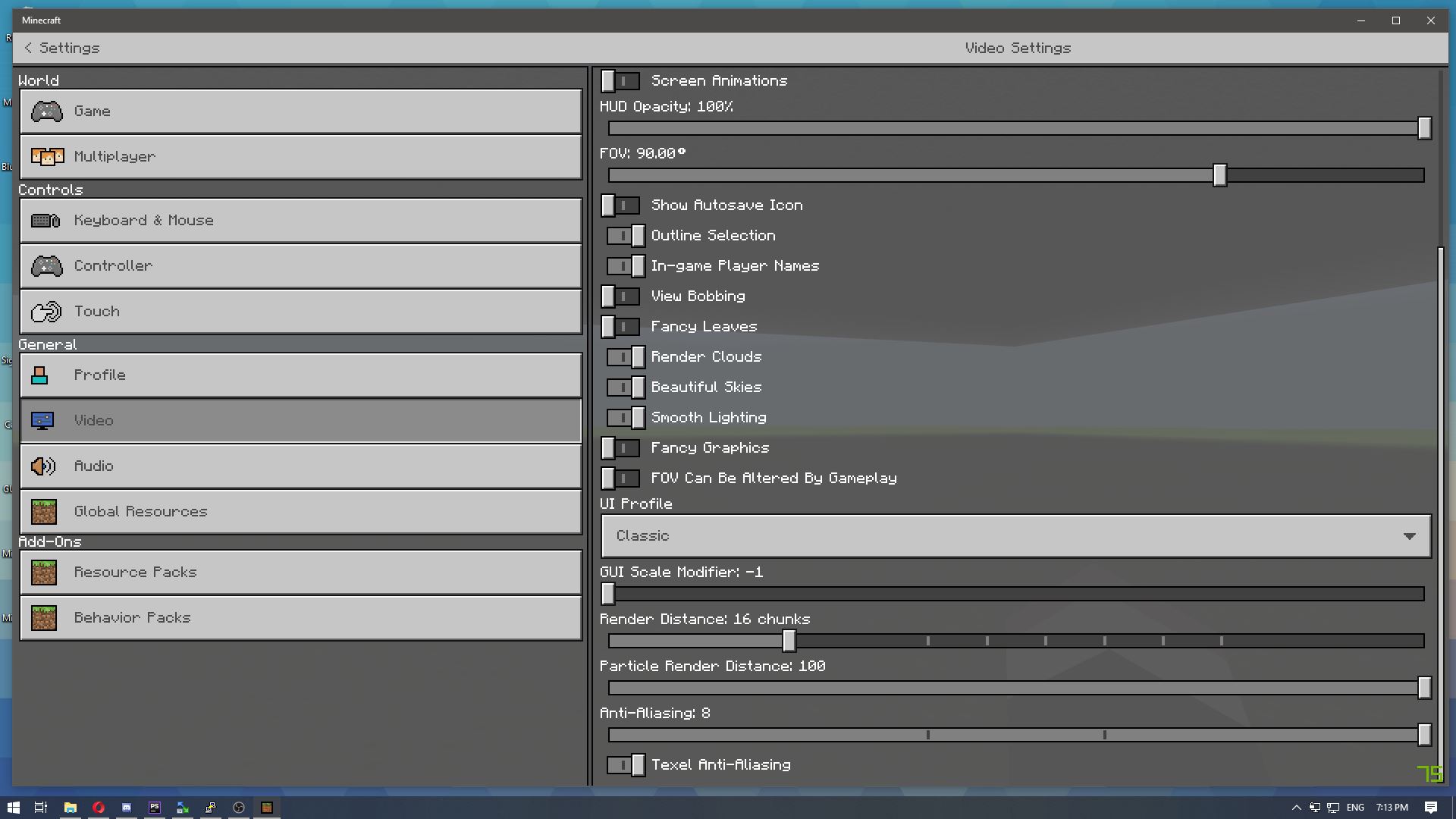Click the Touch hand icon
This screenshot has width=1456, height=819.
[45, 312]
